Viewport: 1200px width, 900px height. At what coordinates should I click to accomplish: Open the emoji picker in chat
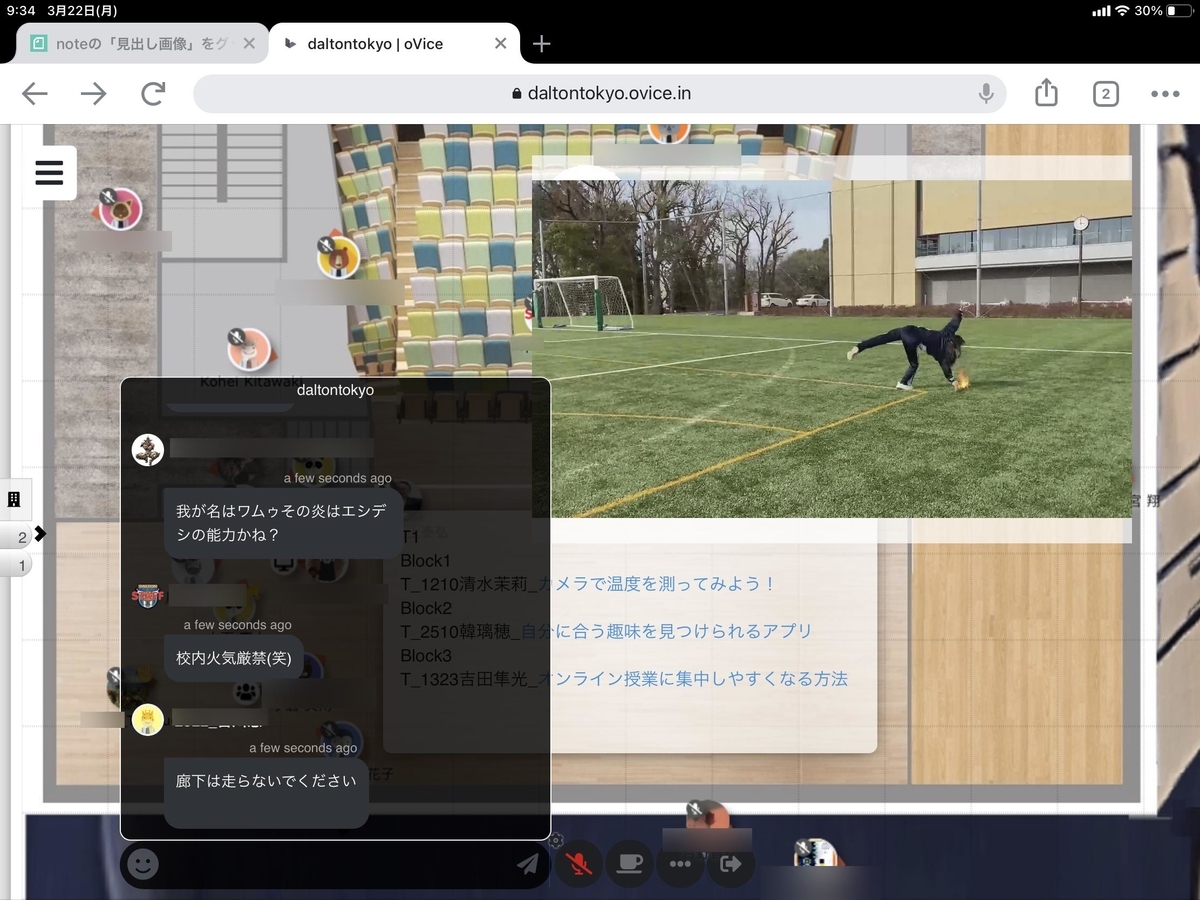coord(143,864)
